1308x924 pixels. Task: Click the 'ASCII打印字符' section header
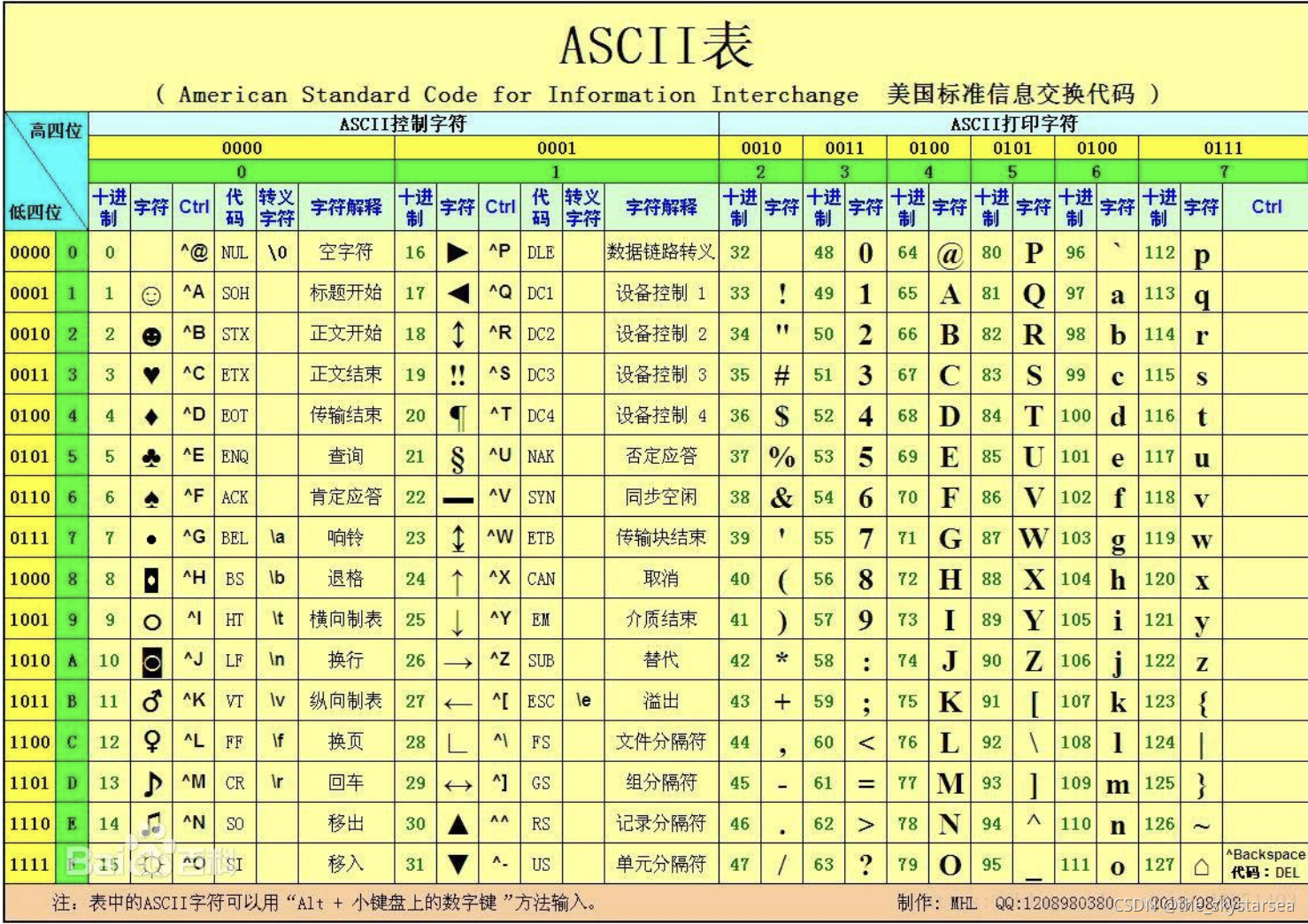point(1013,124)
